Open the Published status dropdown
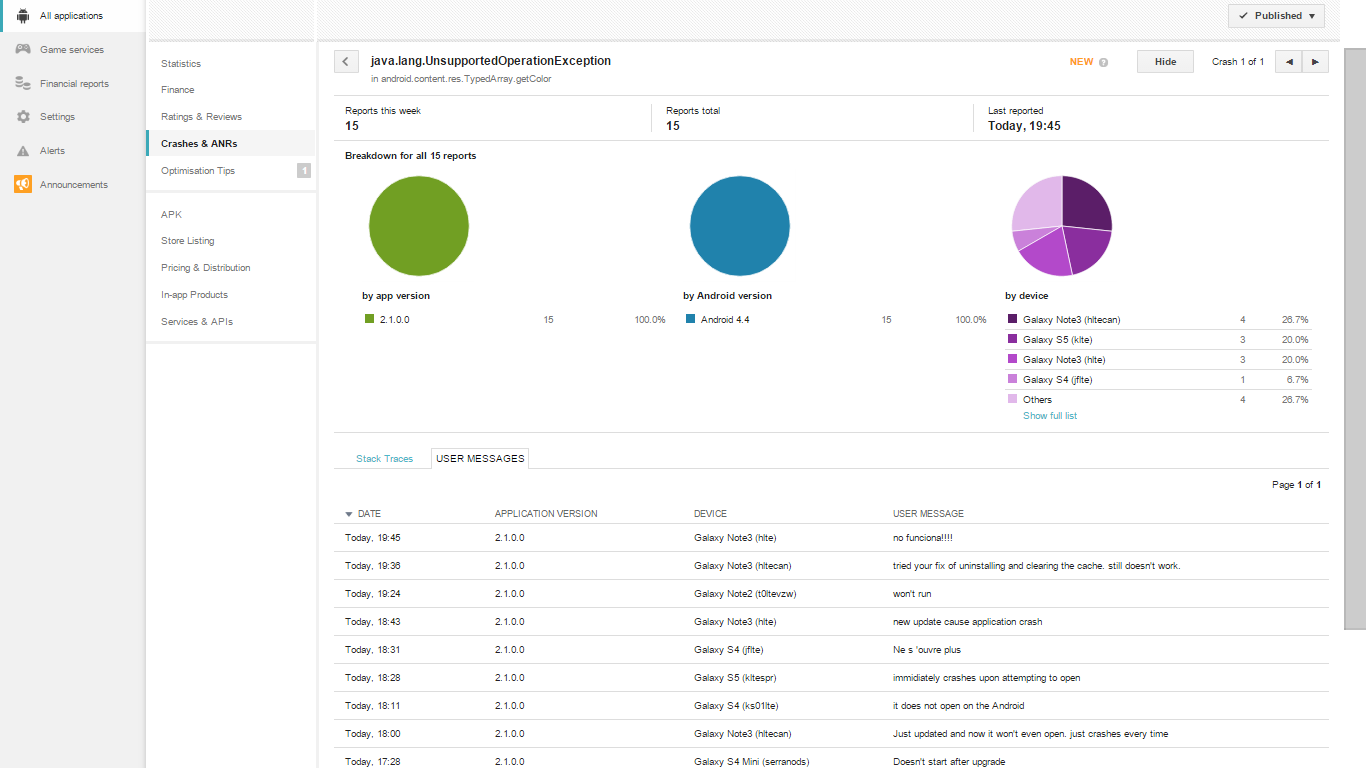This screenshot has height=768, width=1366. tap(1277, 16)
